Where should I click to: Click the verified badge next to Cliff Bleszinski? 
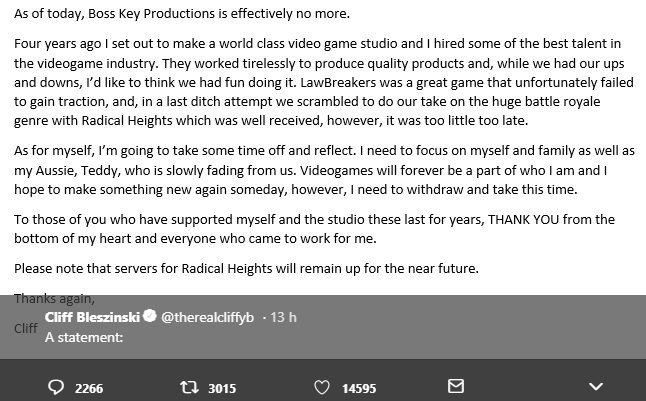click(150, 316)
